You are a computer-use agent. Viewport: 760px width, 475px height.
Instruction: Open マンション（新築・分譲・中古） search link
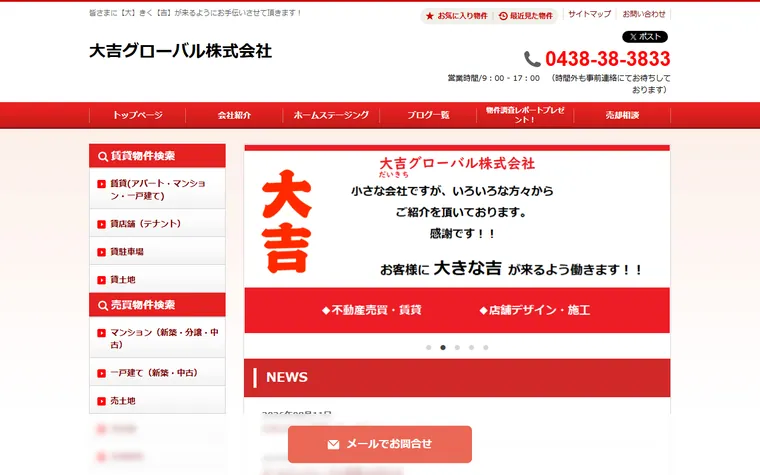pyautogui.click(x=158, y=338)
